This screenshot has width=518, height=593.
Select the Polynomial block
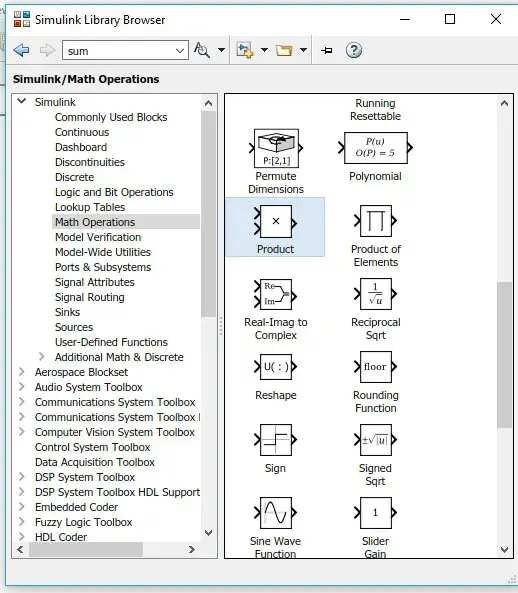(375, 148)
